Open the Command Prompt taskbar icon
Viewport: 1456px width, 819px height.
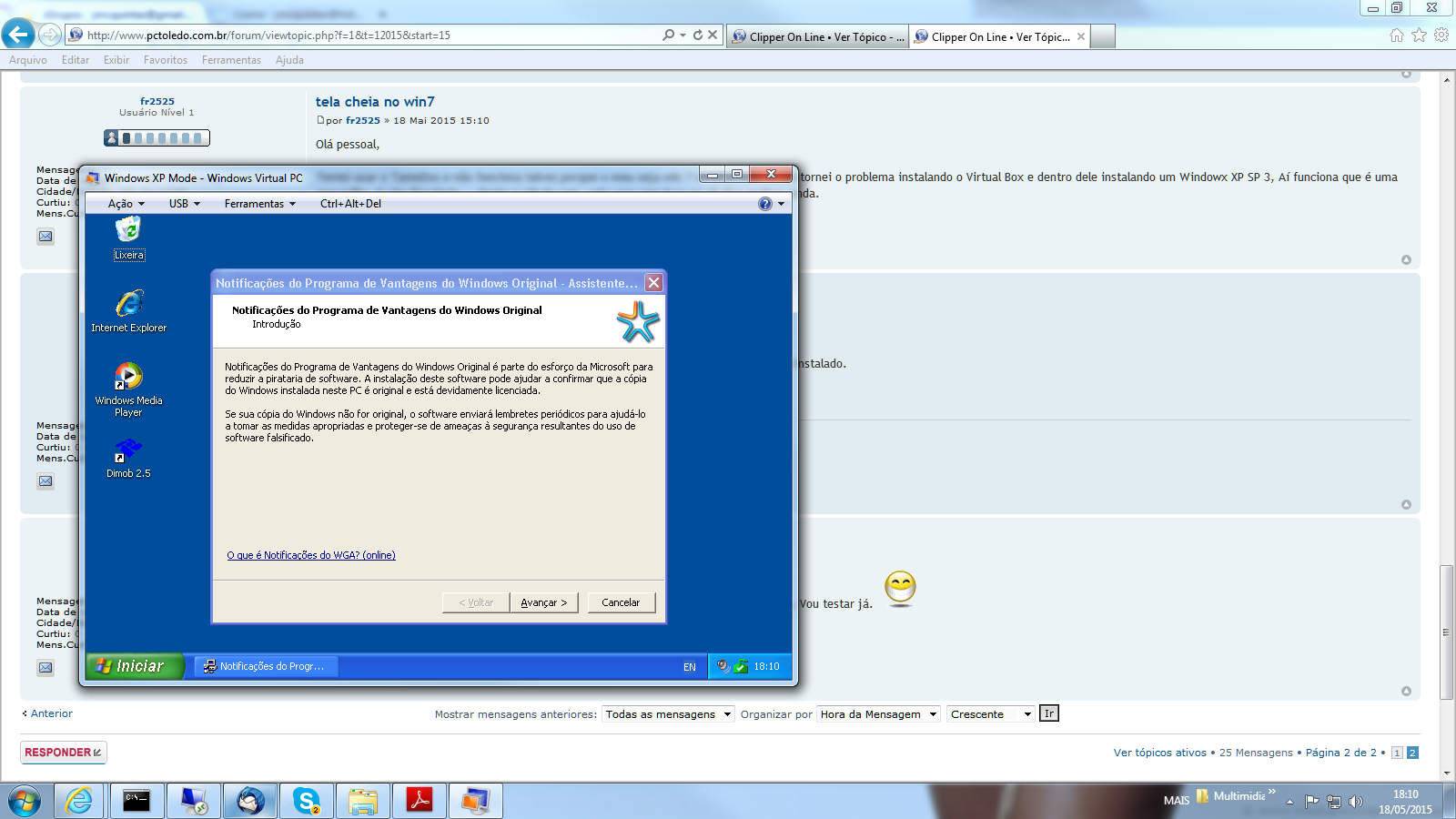click(136, 801)
